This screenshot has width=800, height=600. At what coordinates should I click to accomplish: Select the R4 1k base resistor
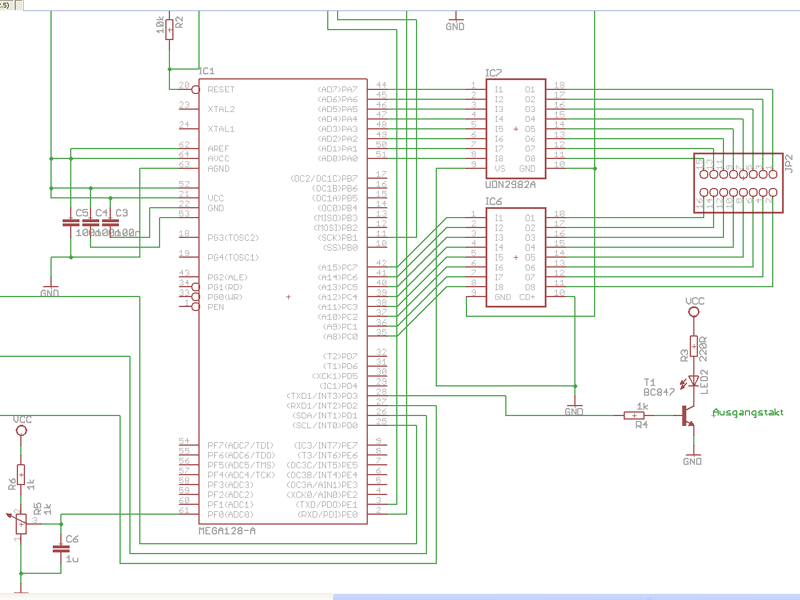click(634, 415)
